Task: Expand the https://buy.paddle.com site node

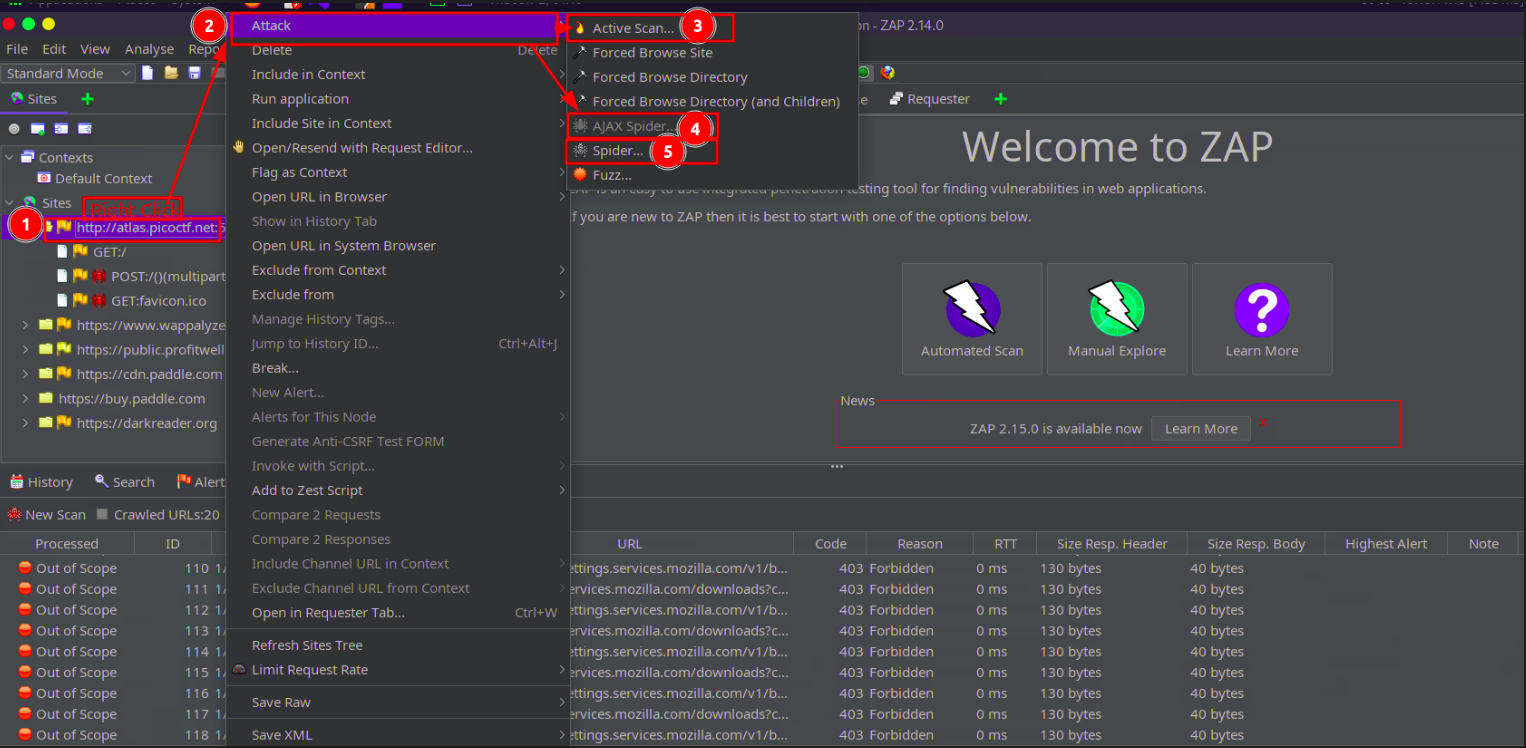Action: pos(25,398)
